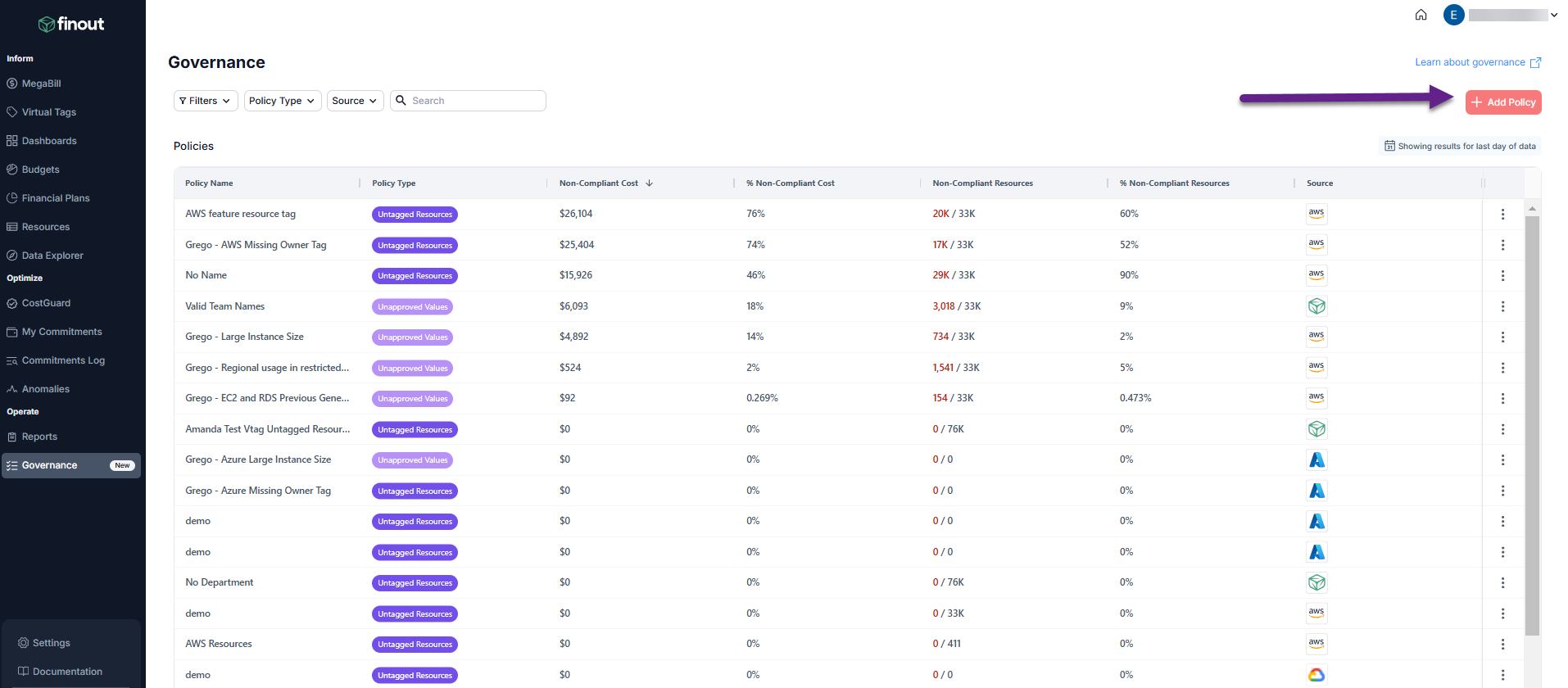
Task: Open actions menu for AWS feature resource tag
Action: tap(1502, 215)
